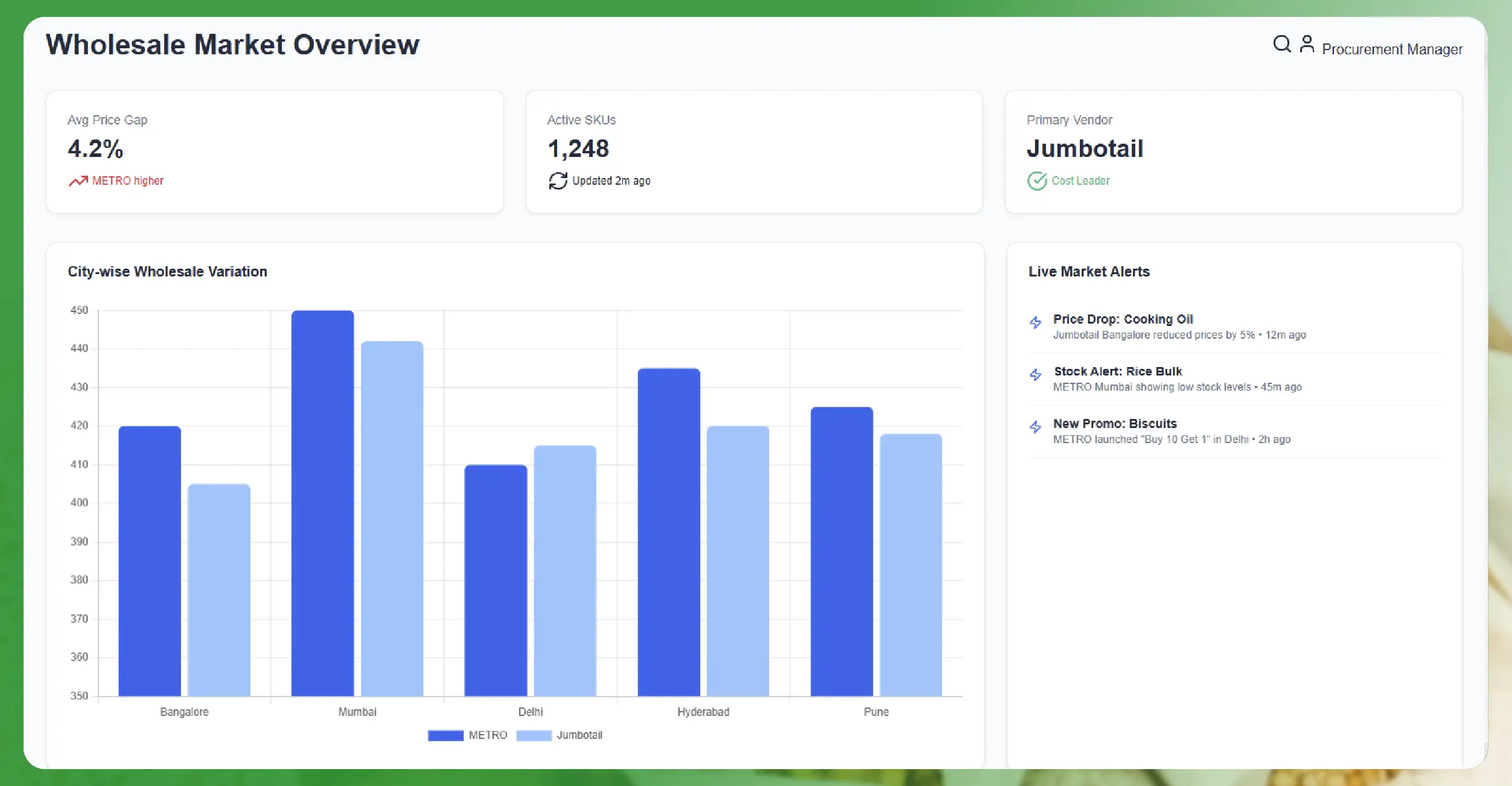Click the Mumbai METRO bar

(x=322, y=502)
